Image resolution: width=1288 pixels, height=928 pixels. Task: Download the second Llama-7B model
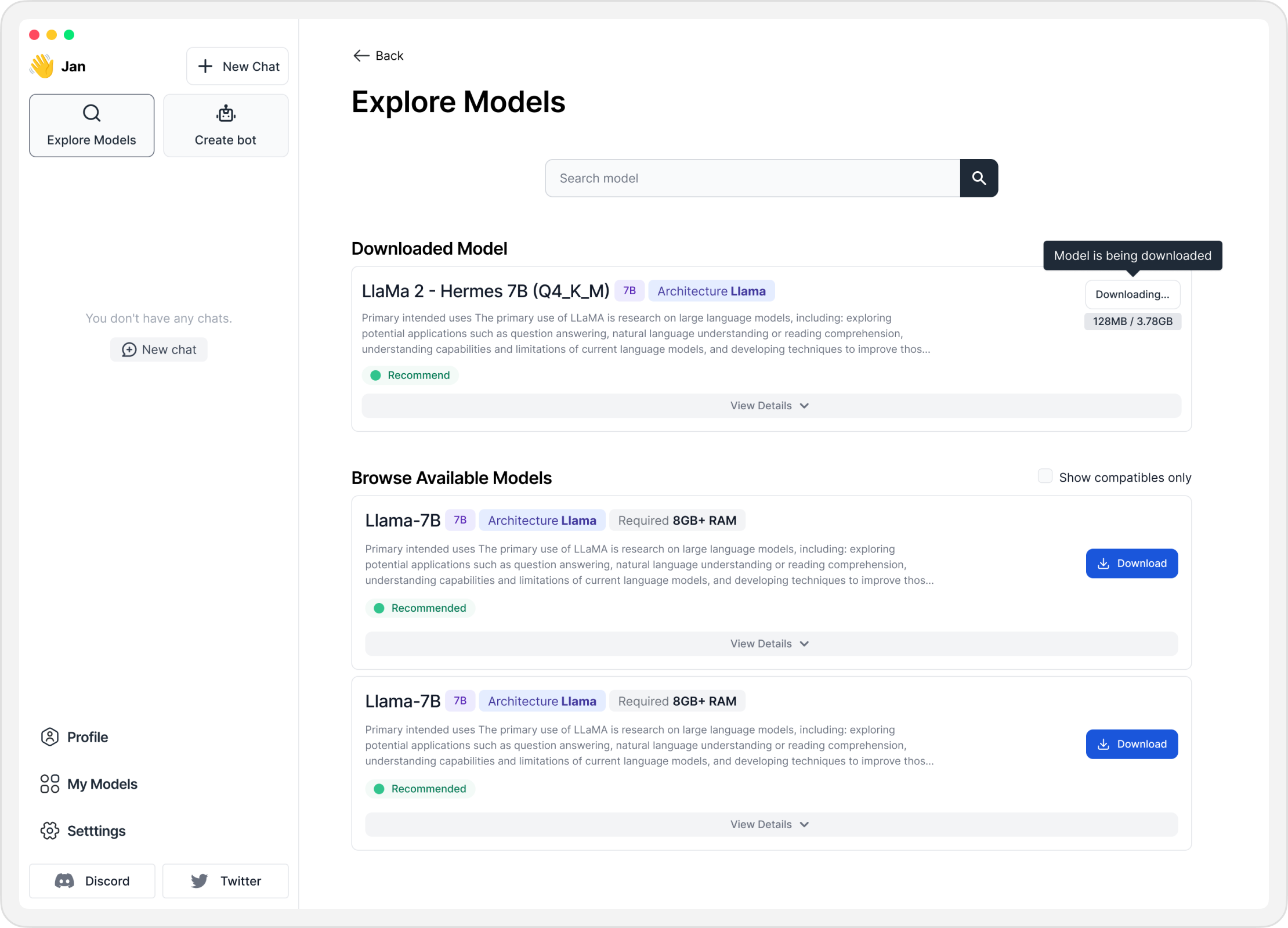[x=1131, y=744]
